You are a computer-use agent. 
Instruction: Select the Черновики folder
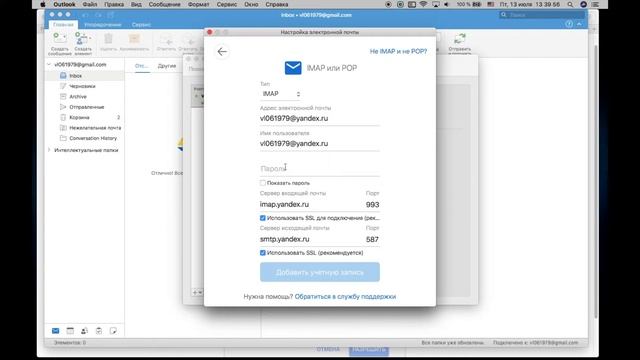coord(84,86)
